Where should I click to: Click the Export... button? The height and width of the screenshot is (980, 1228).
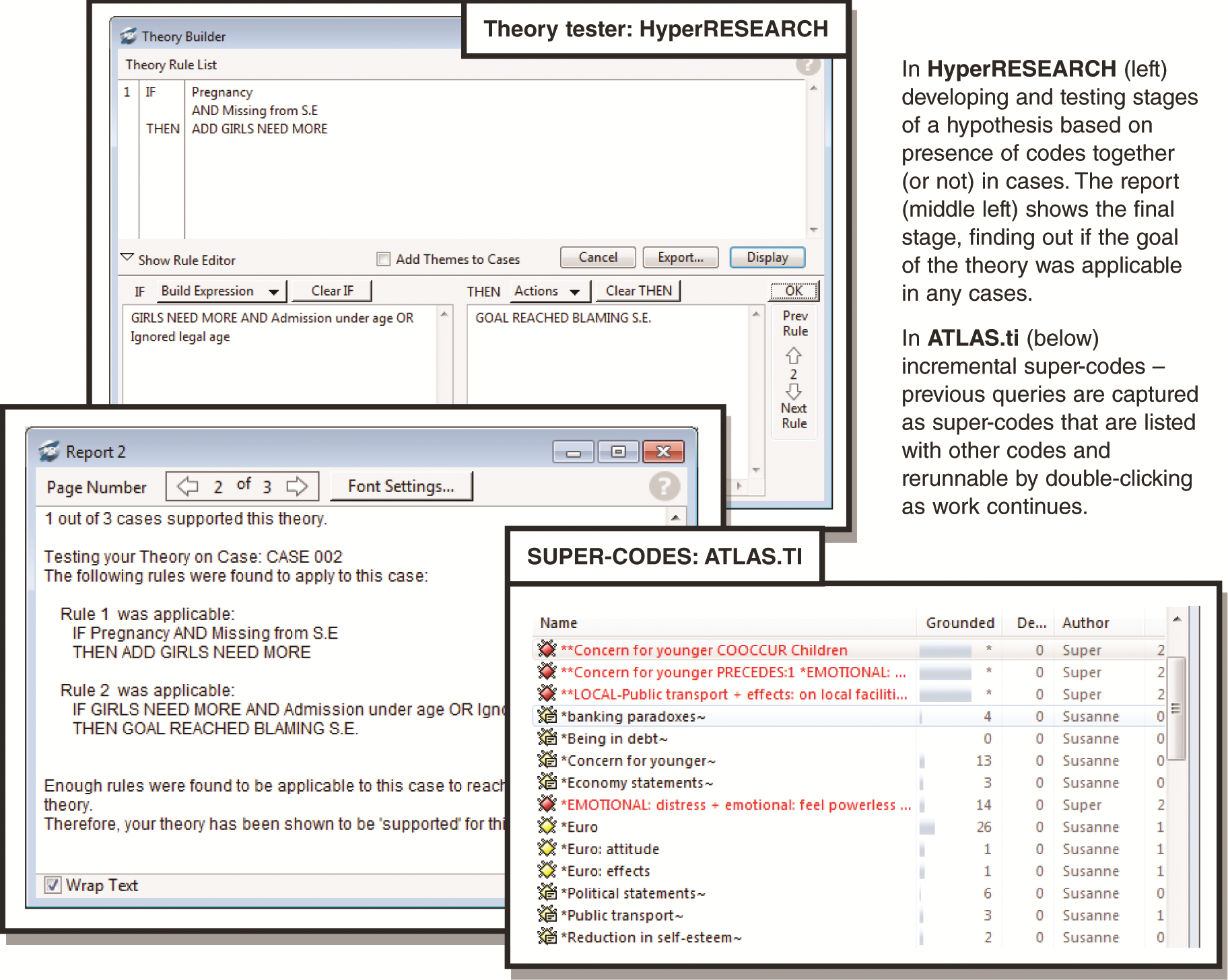click(680, 257)
